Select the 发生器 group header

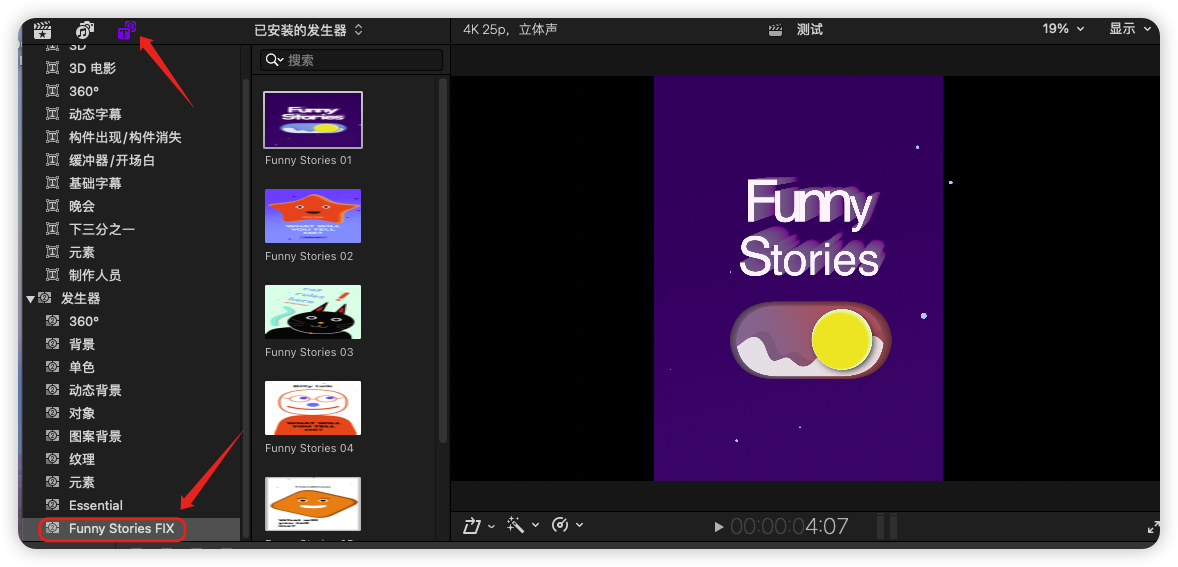tap(80, 298)
